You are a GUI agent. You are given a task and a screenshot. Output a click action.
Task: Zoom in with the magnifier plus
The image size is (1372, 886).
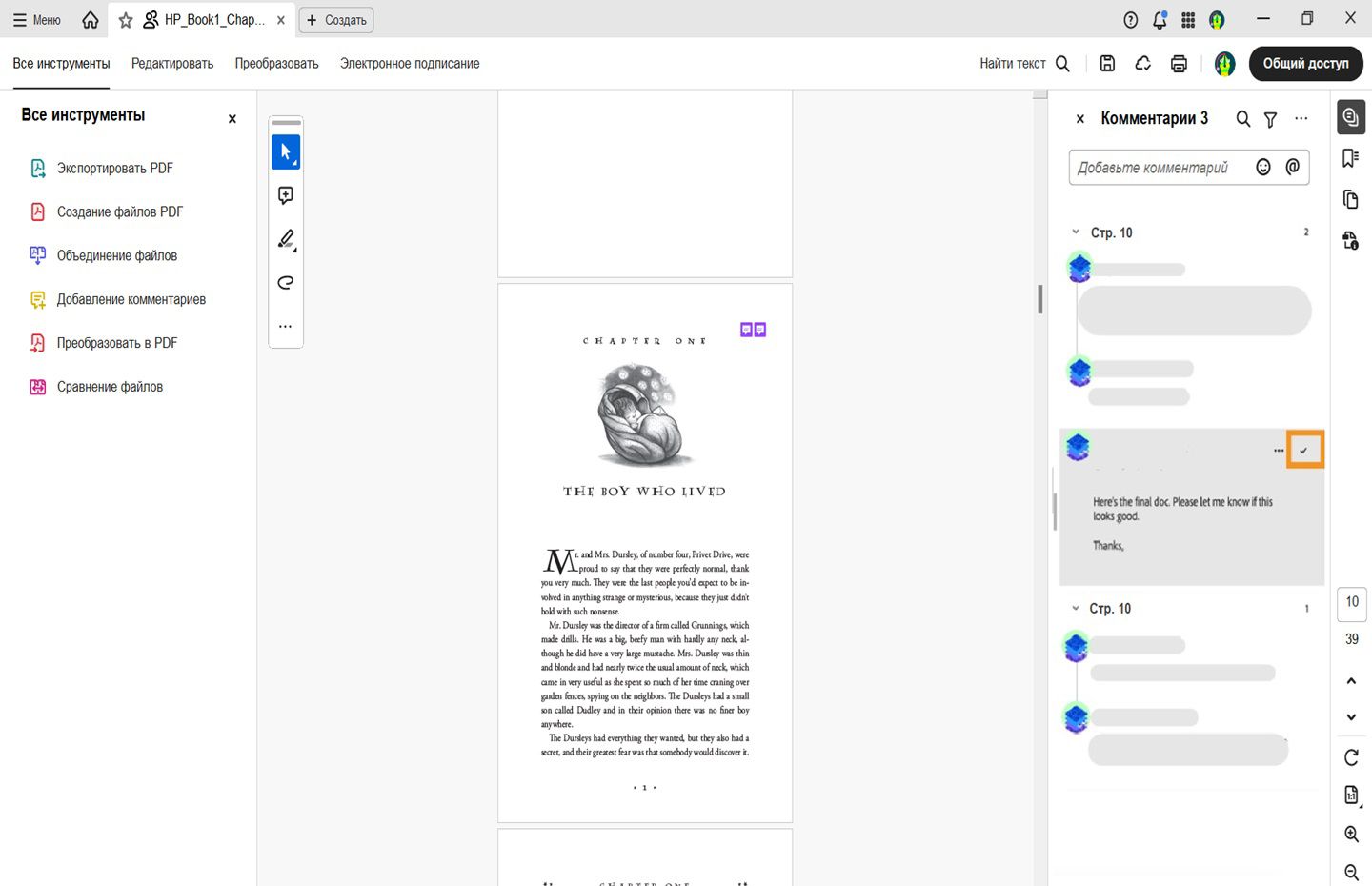pyautogui.click(x=1351, y=835)
